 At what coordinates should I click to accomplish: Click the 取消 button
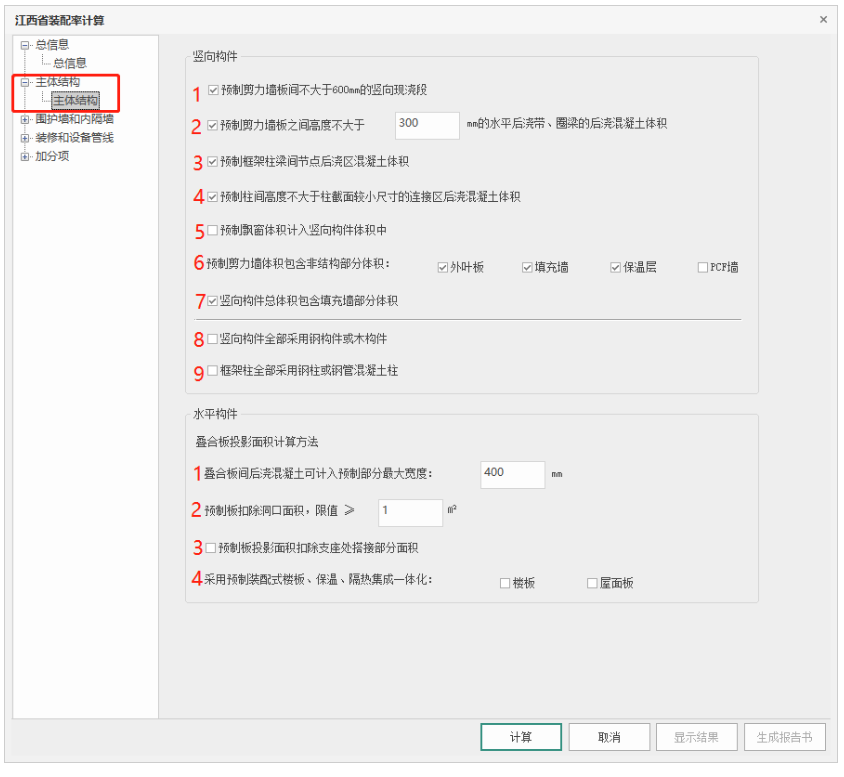tap(609, 738)
